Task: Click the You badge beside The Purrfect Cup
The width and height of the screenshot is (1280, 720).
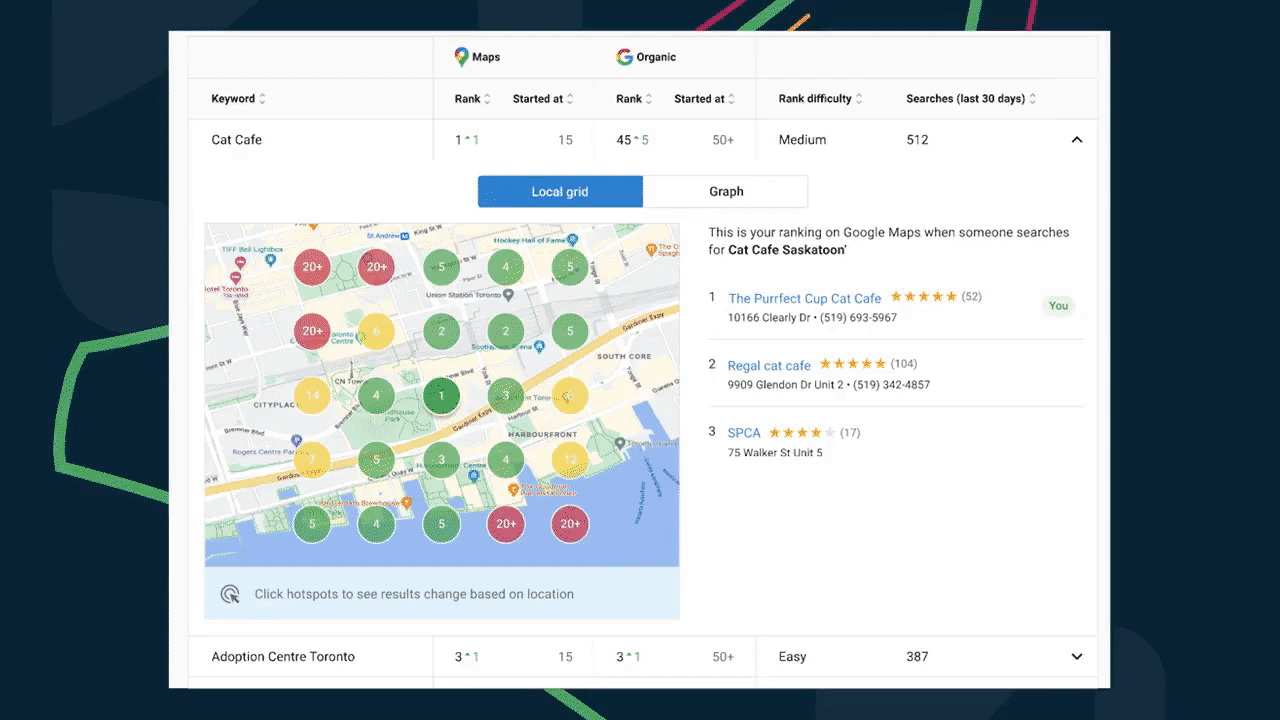Action: tap(1058, 305)
